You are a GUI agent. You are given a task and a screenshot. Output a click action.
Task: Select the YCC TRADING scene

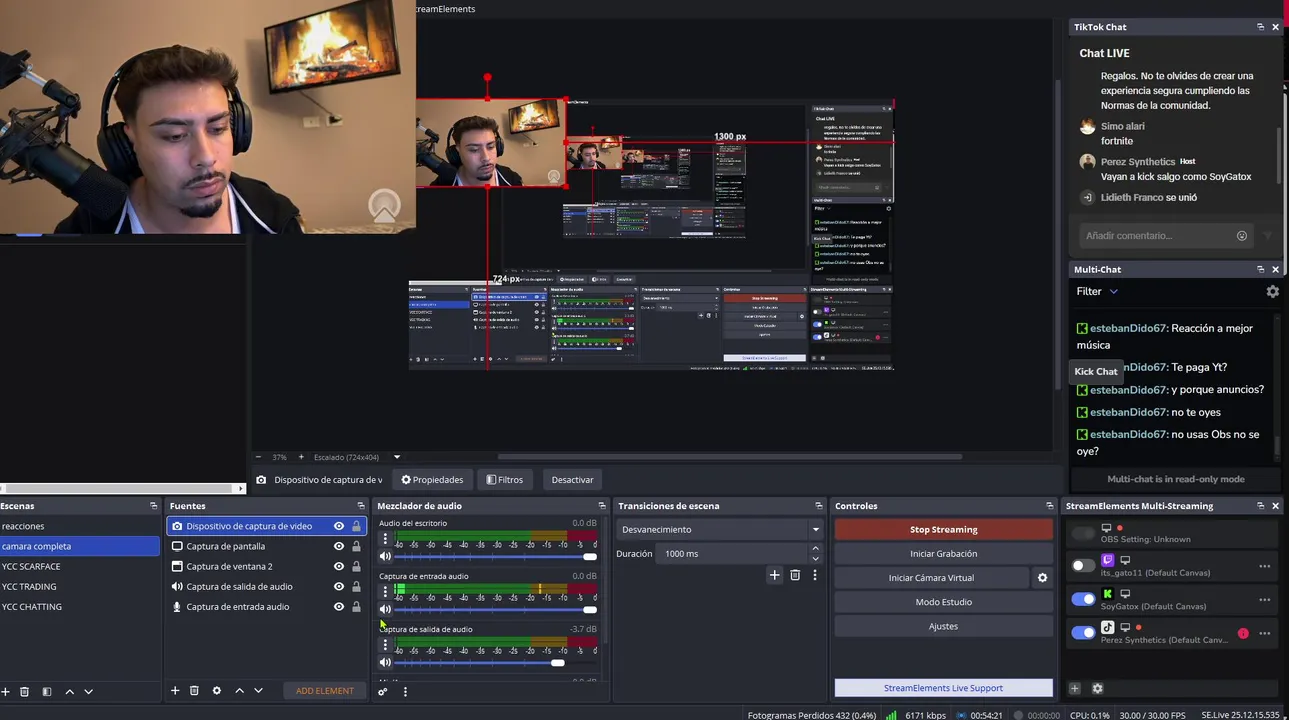tap(80, 587)
